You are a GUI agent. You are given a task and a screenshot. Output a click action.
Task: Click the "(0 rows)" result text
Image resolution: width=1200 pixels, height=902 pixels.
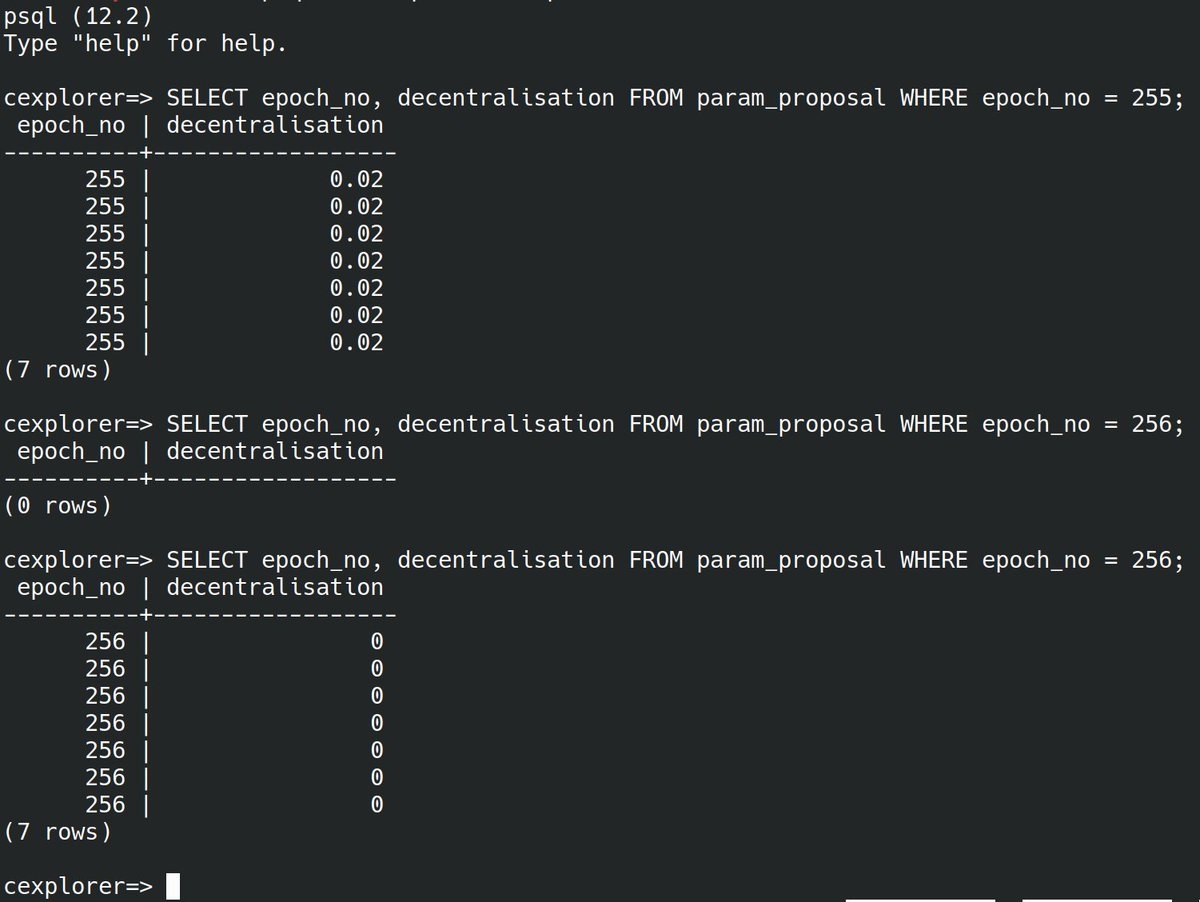pos(57,506)
